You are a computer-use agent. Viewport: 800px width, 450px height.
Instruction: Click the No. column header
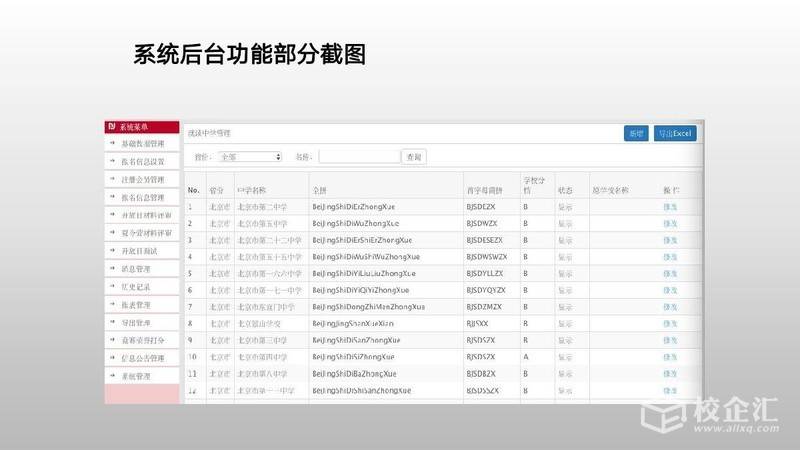[x=193, y=190]
